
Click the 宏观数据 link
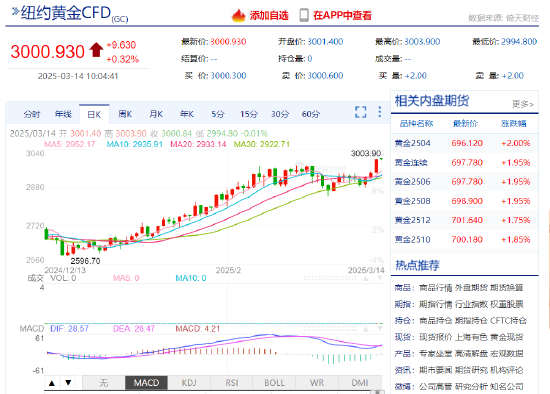coord(507,354)
